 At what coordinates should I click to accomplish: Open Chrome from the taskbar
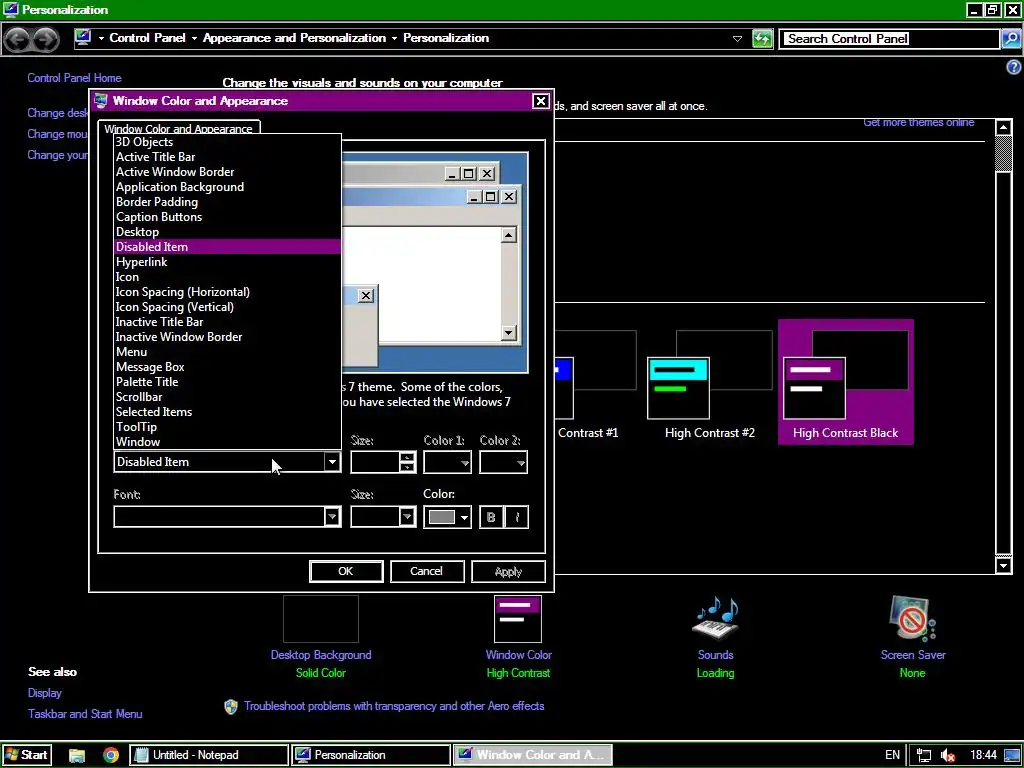click(111, 755)
